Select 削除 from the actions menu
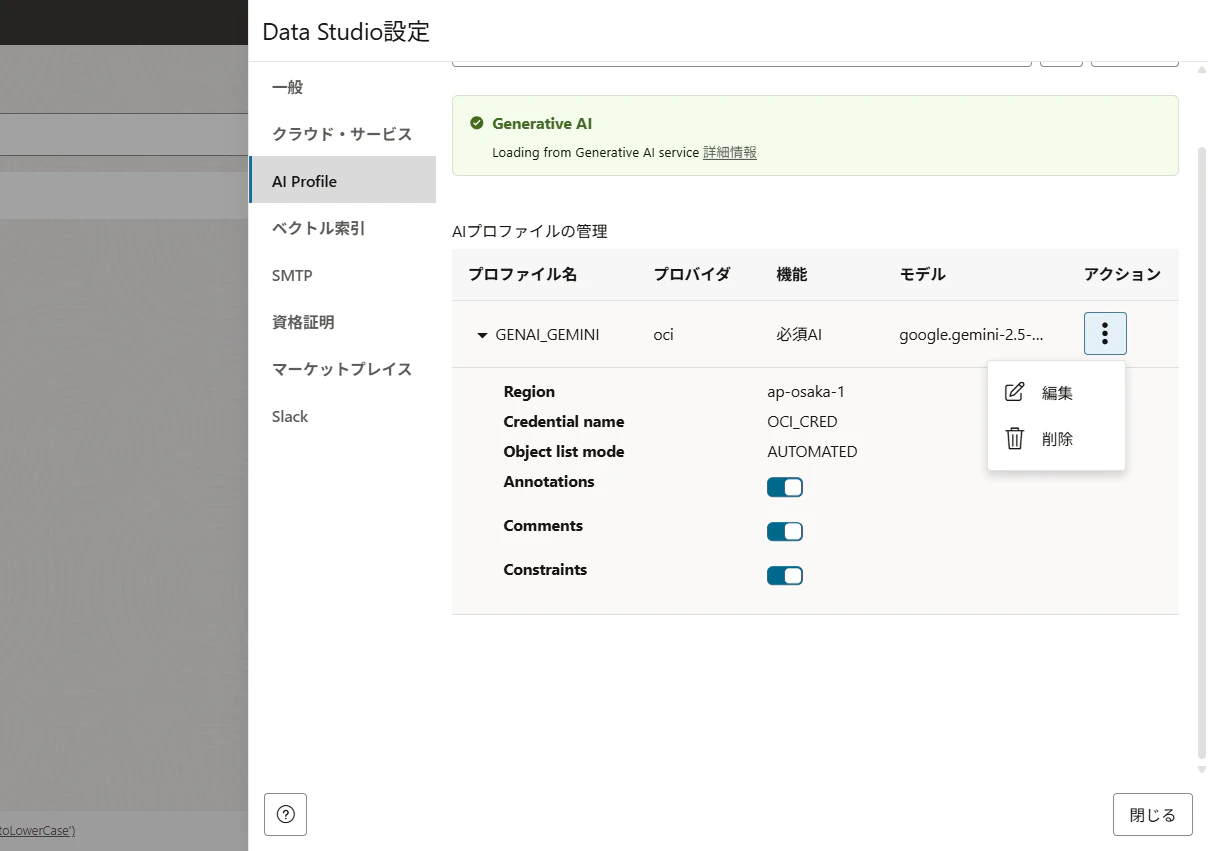Image resolution: width=1208 pixels, height=851 pixels. (x=1057, y=439)
